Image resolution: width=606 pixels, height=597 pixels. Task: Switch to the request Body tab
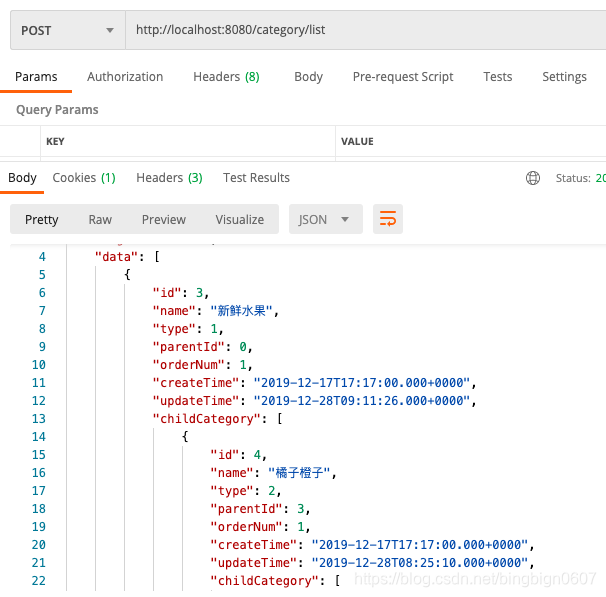(308, 77)
